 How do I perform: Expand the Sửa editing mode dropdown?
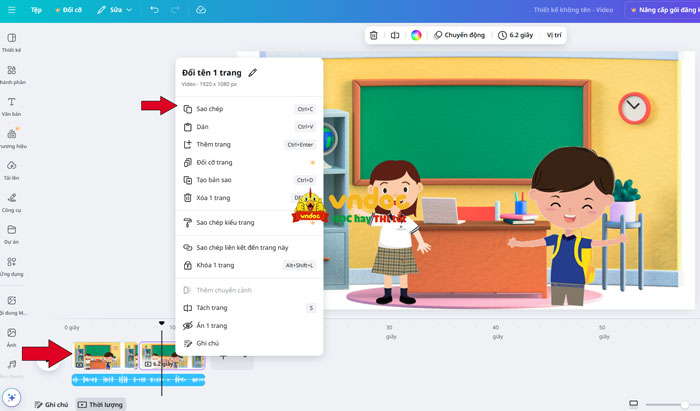pyautogui.click(x=115, y=10)
